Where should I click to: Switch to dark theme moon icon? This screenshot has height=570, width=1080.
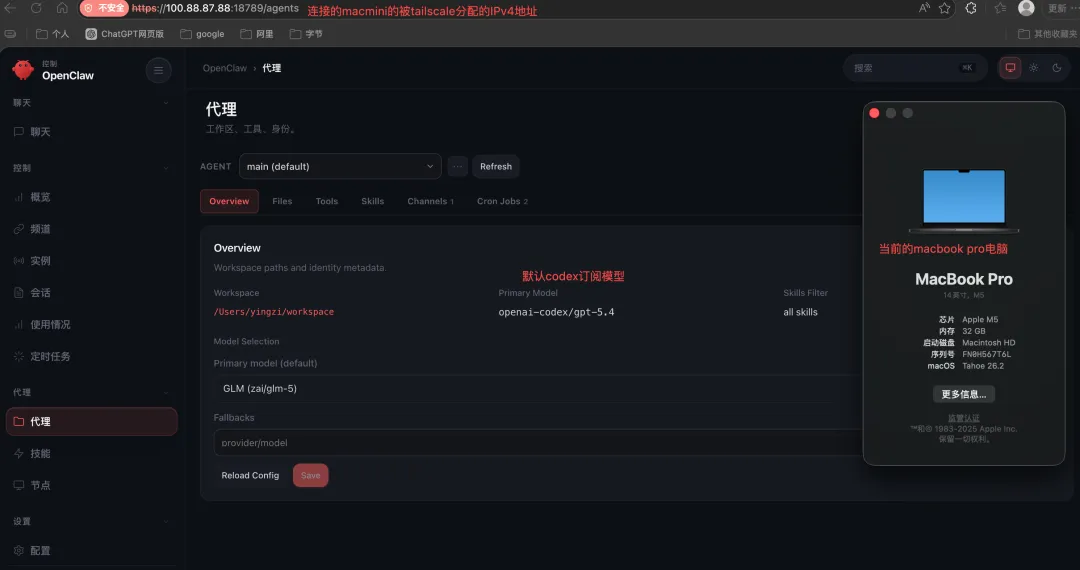pos(1057,68)
